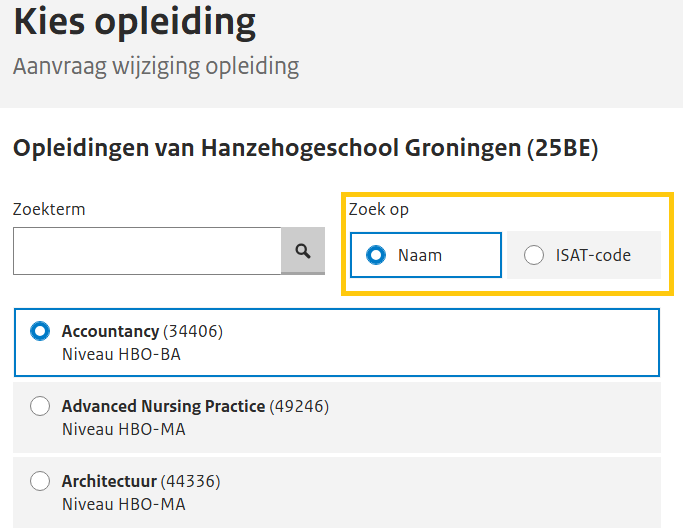The image size is (683, 528).
Task: Click the Naam option label text
Action: click(419, 255)
